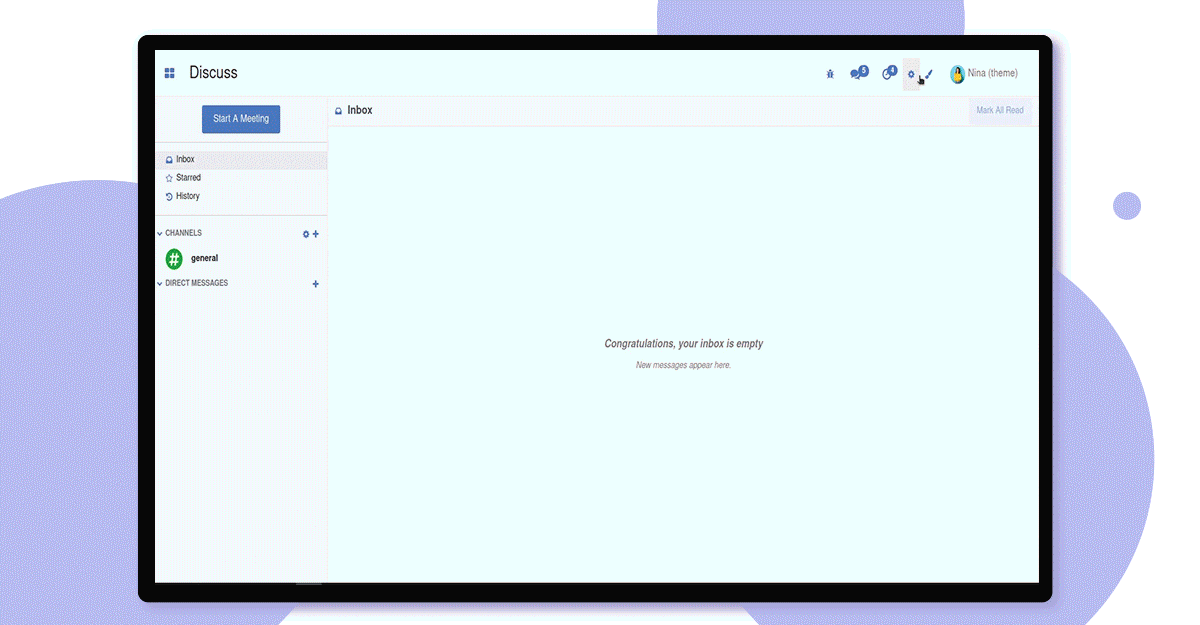Open activities clock icon with badge 4
This screenshot has height=625, width=1200.
889,73
